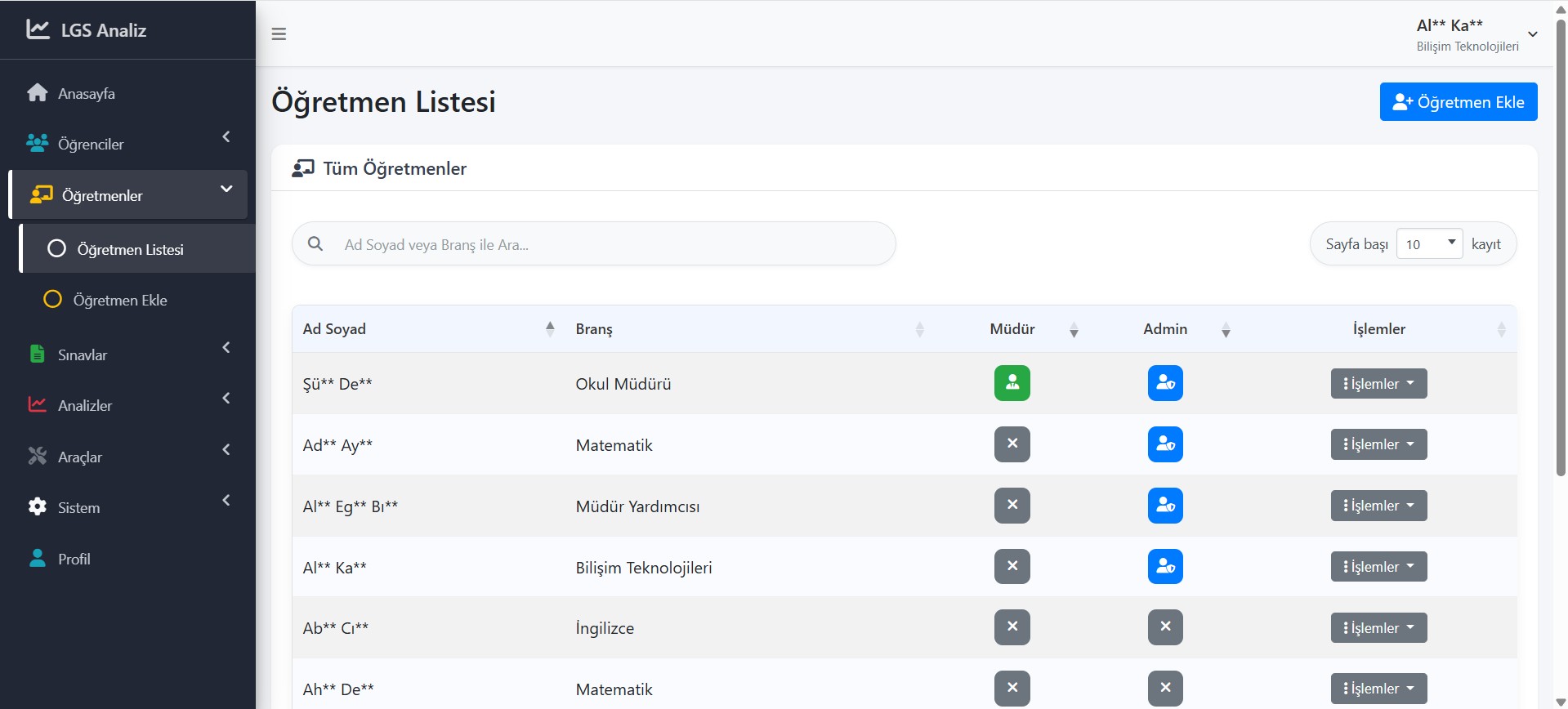Click the Anasayfa home icon

37,93
